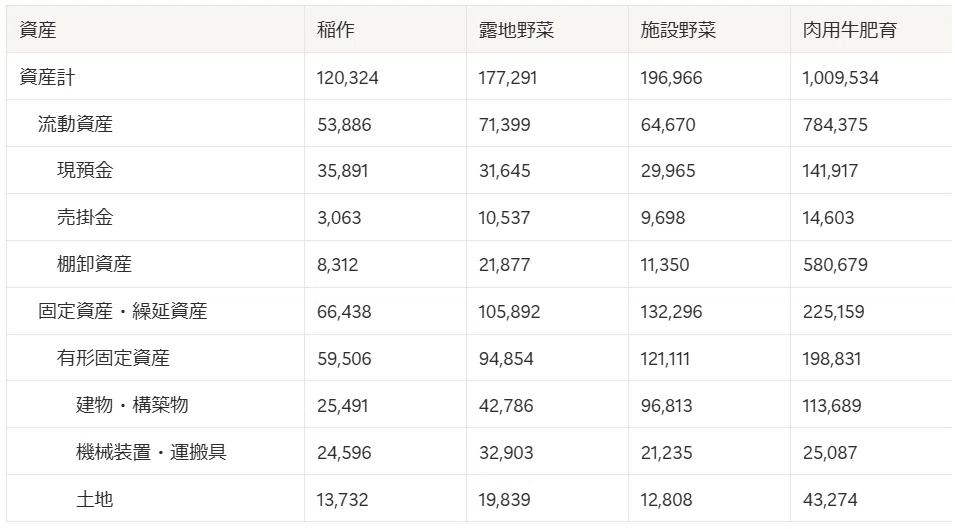Select the 機械装置・運搬具 row label

(x=151, y=452)
